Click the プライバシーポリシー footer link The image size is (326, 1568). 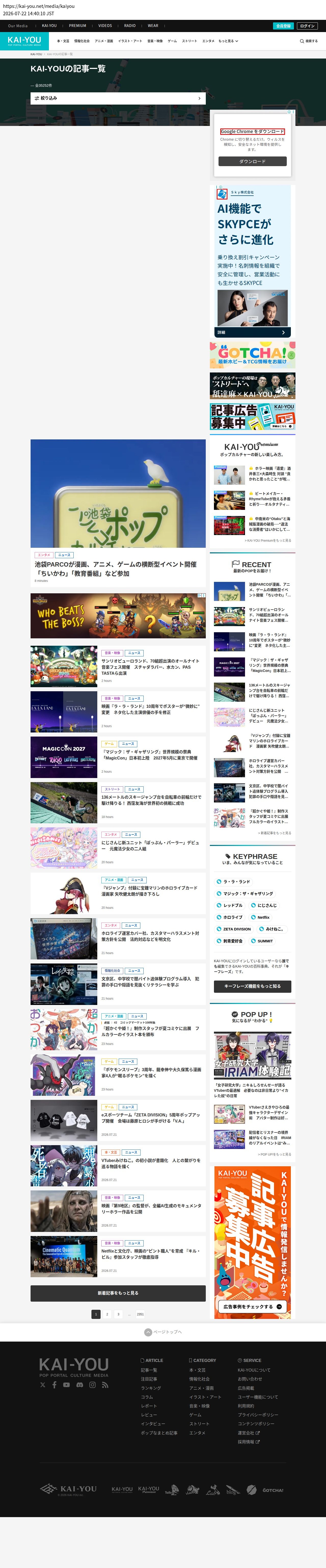click(258, 1415)
